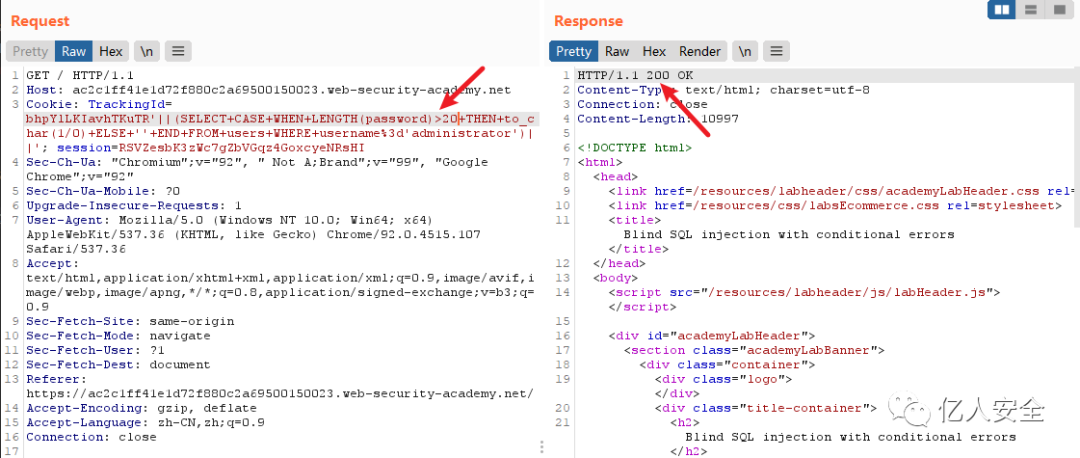Viewport: 1080px width, 458px height.
Task: Click labHeader.js script line
Action: coord(804,292)
